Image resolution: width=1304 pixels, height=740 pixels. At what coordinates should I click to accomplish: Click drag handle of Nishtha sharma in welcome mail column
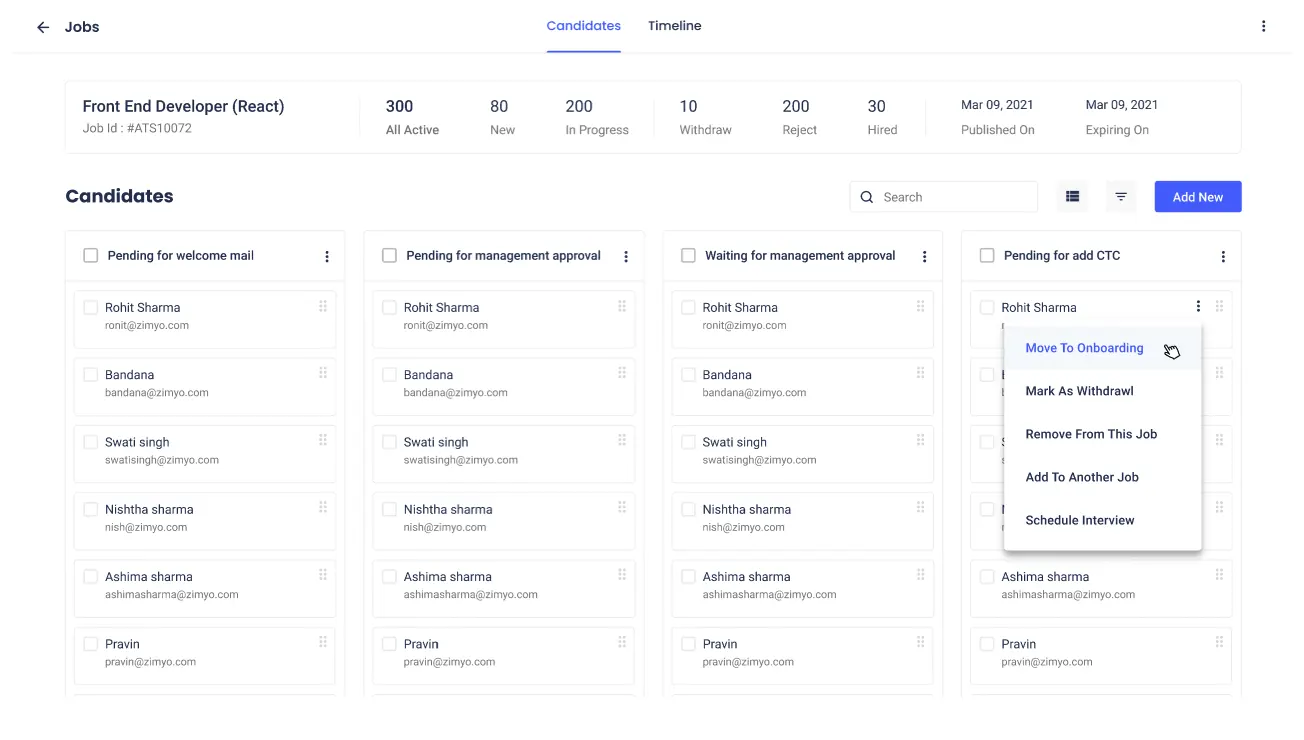point(323,507)
